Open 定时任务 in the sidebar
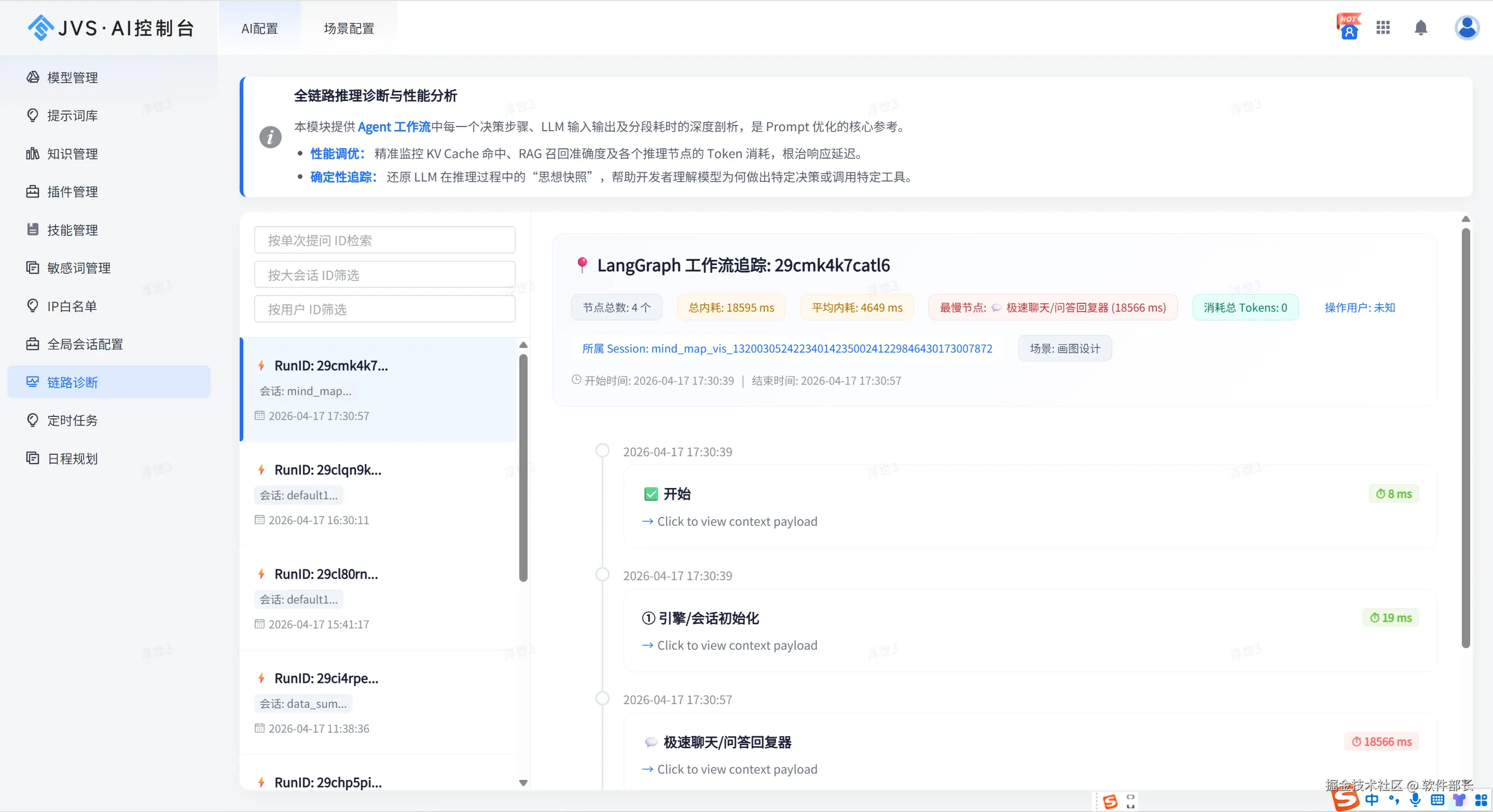Screen dimensions: 1493x812 point(73,421)
